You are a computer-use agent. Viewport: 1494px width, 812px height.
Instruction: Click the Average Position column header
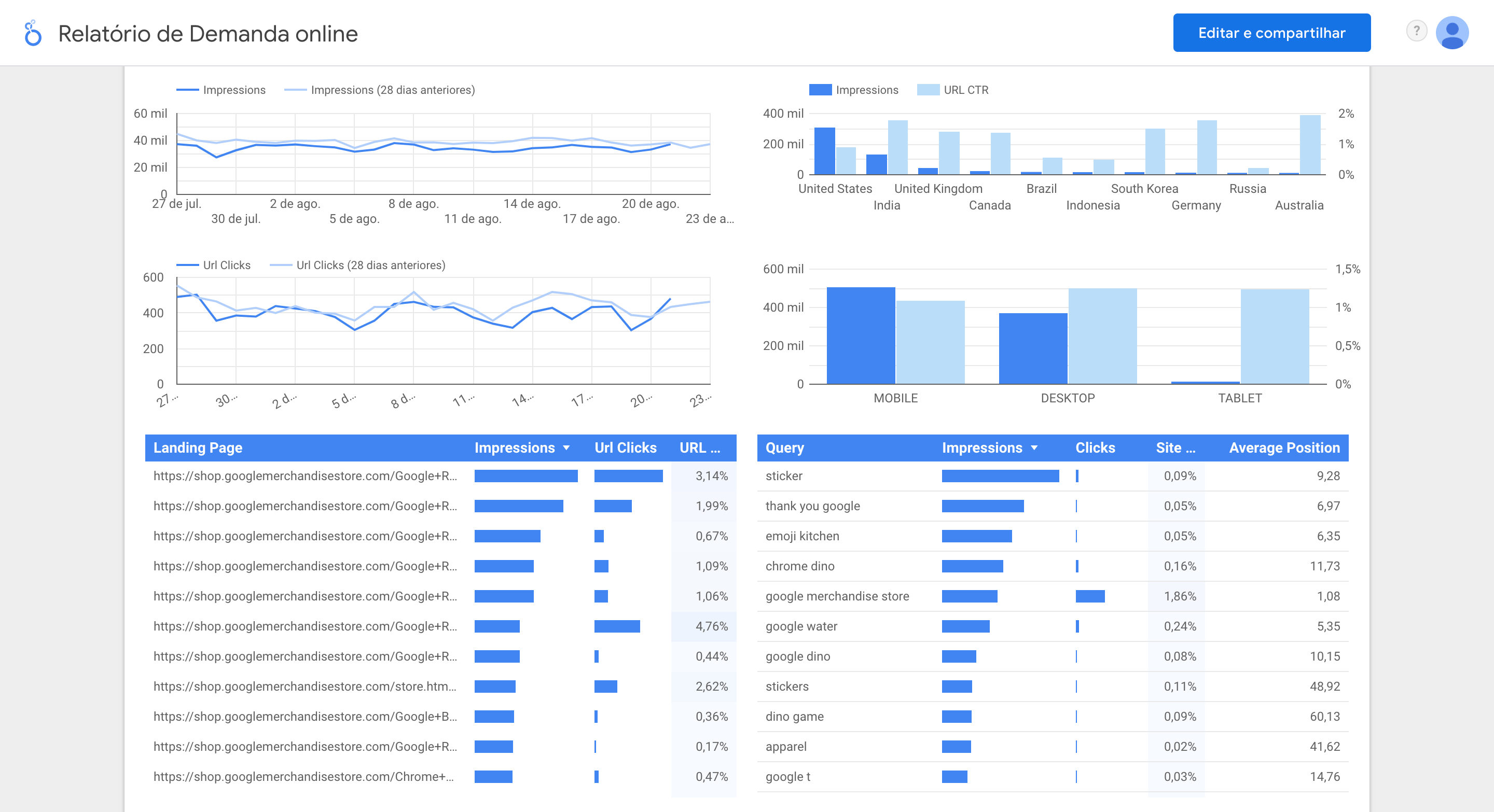1284,448
